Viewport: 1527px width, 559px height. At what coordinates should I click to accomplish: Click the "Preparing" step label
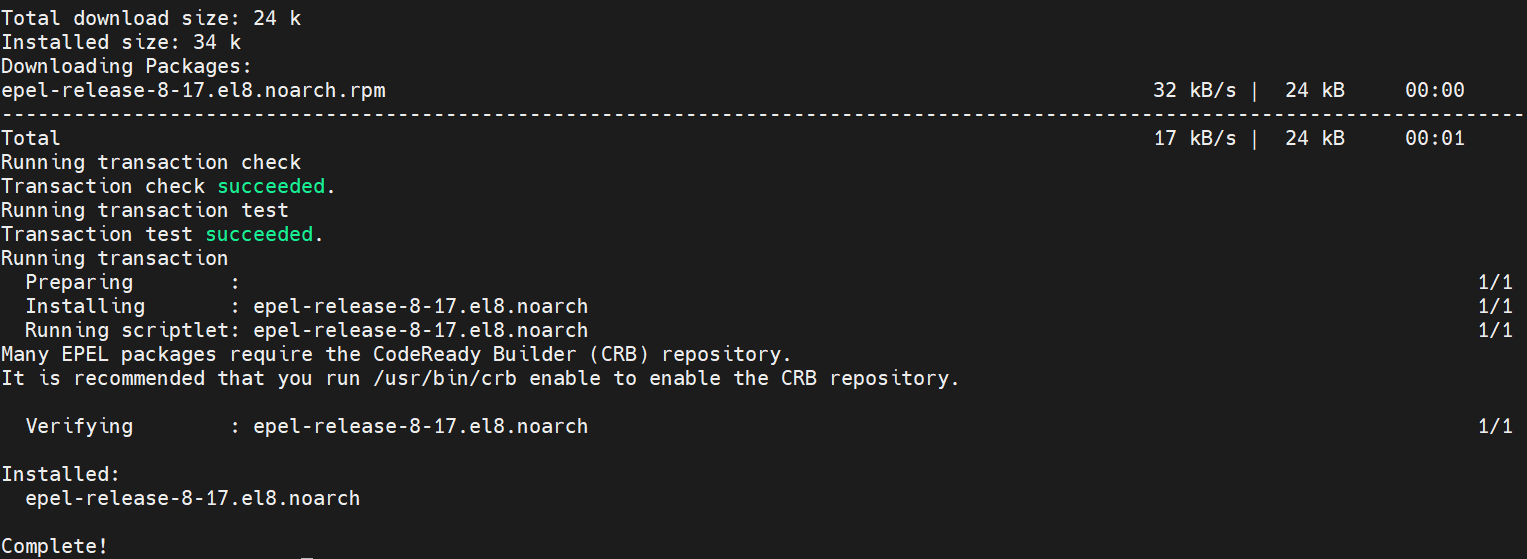point(79,282)
